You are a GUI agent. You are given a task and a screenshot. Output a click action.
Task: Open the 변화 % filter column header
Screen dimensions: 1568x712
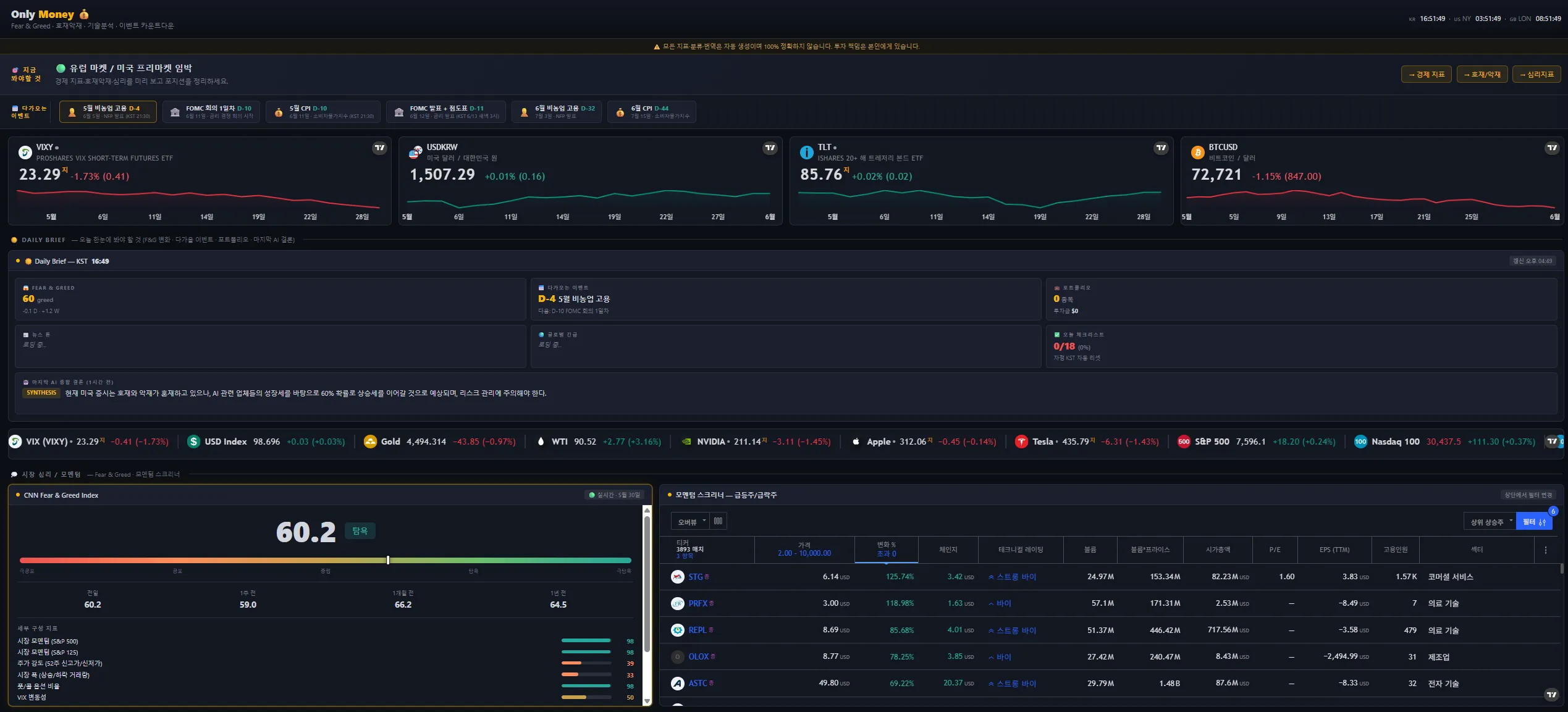887,549
